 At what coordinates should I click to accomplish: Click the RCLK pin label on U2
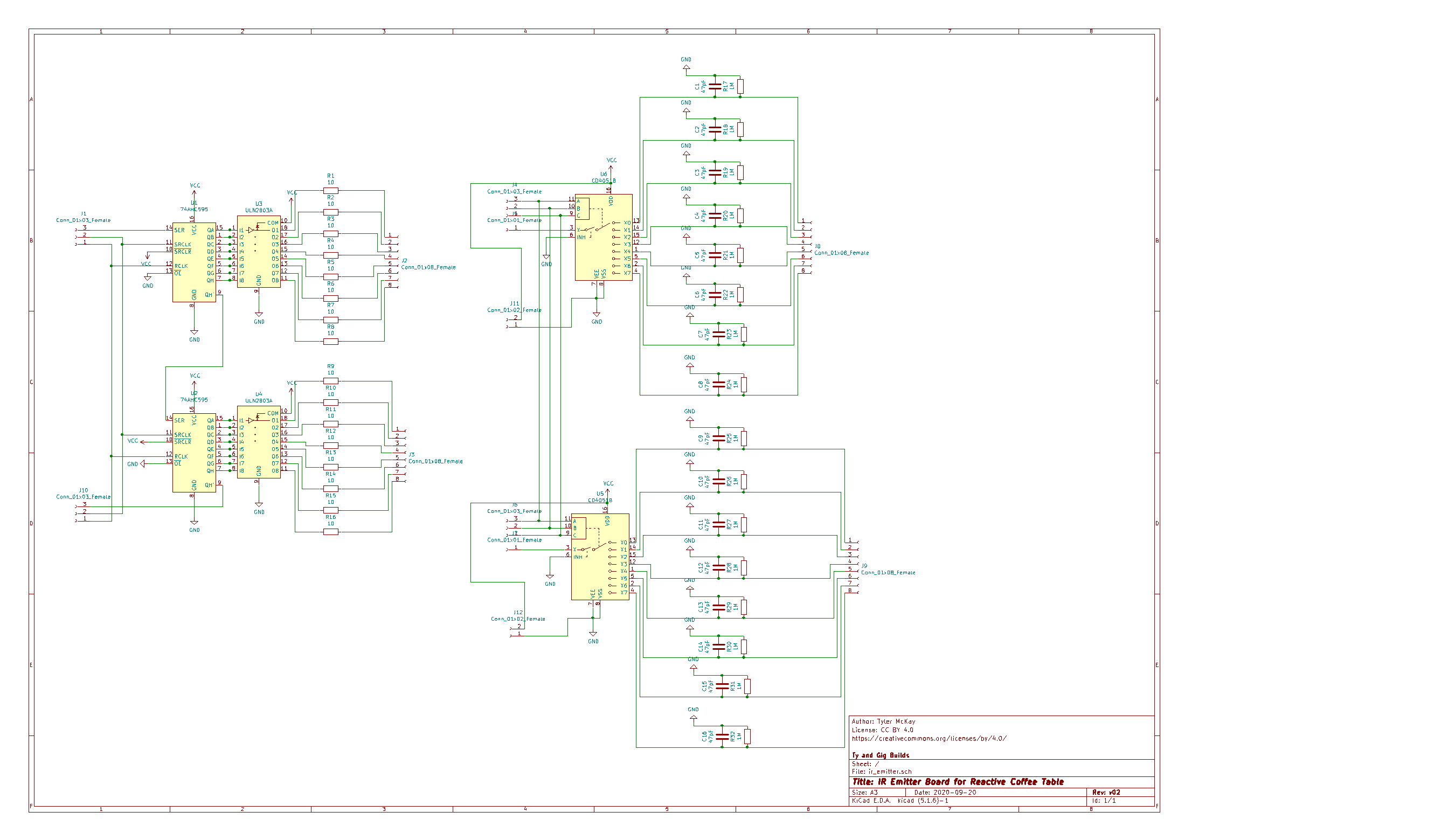(181, 456)
